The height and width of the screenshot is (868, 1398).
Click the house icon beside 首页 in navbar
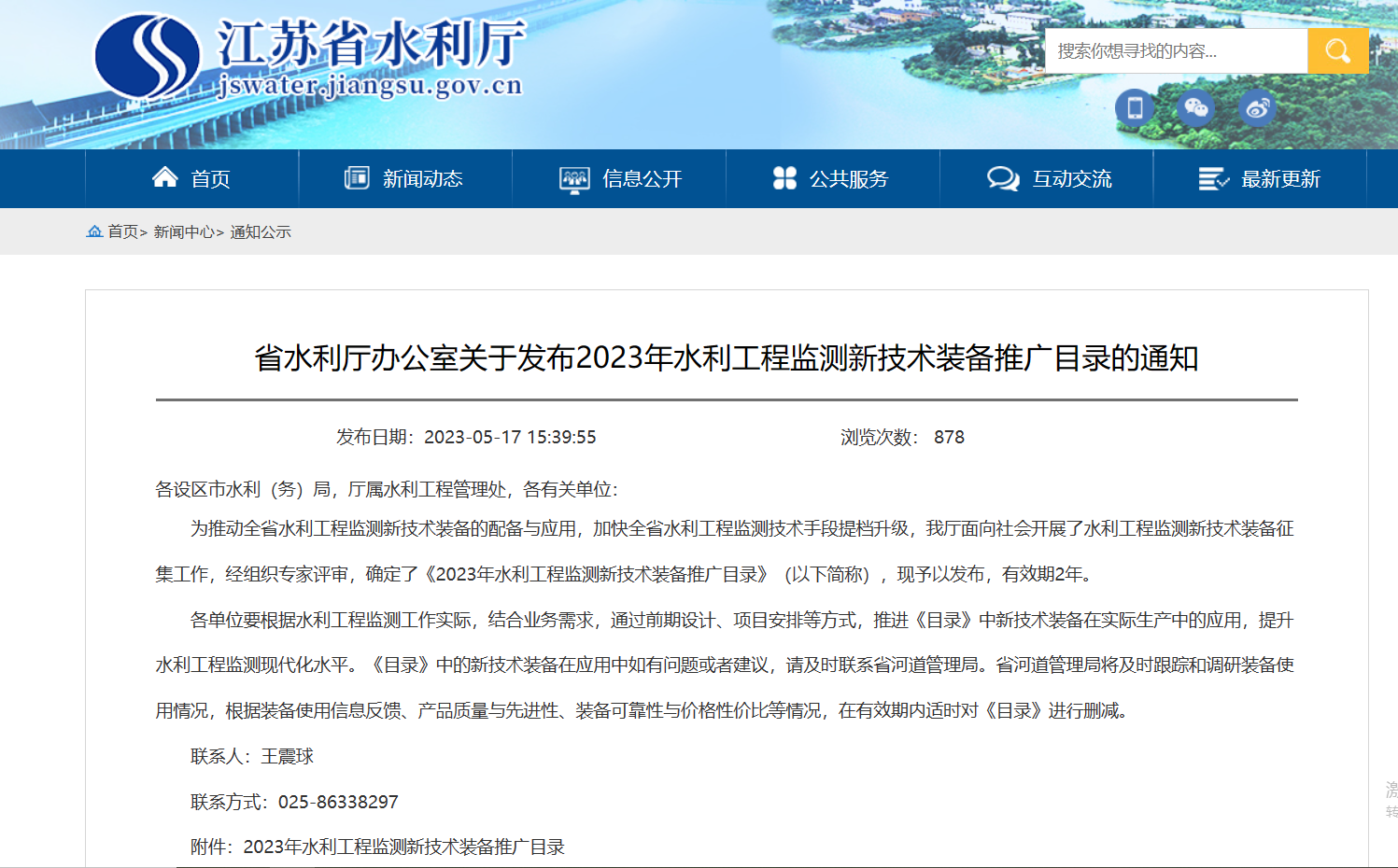pyautogui.click(x=165, y=177)
